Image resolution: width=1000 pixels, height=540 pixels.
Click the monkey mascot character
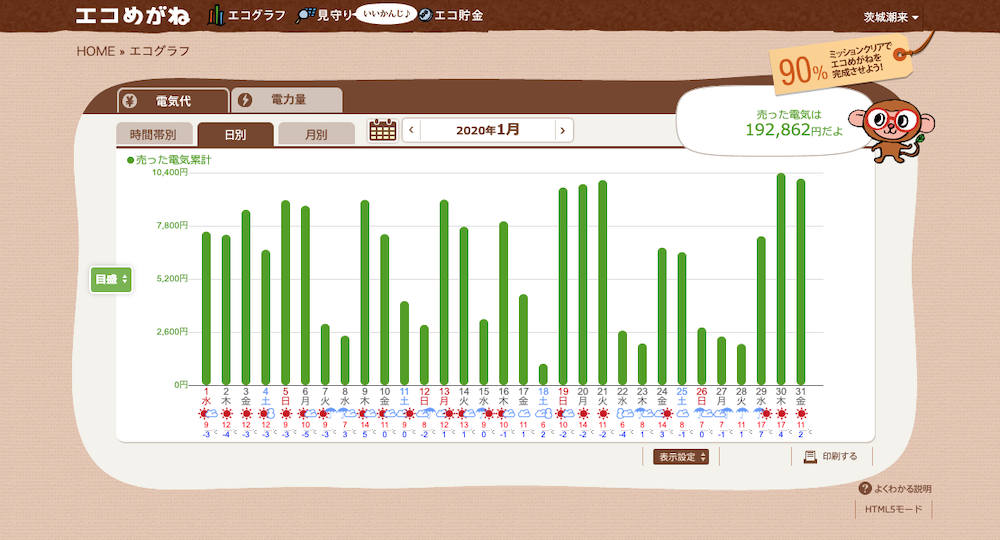pyautogui.click(x=890, y=131)
